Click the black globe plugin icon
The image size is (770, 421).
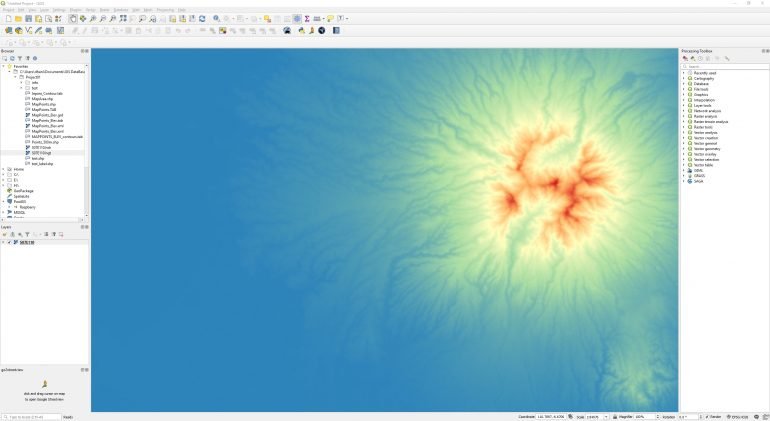[x=322, y=30]
